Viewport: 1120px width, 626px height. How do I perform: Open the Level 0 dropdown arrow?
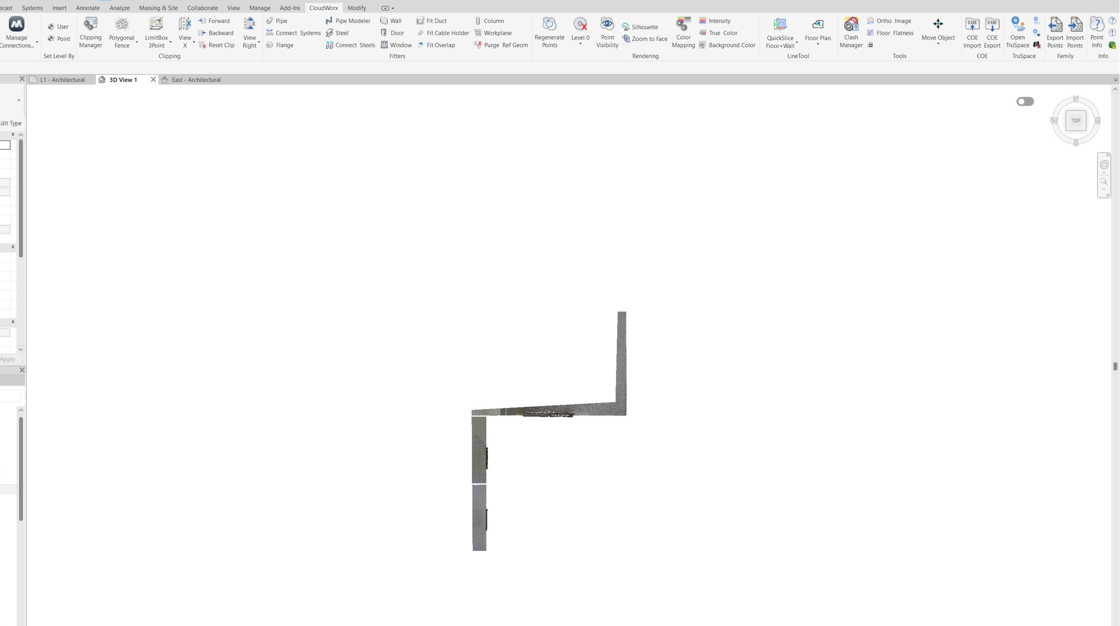[580, 44]
